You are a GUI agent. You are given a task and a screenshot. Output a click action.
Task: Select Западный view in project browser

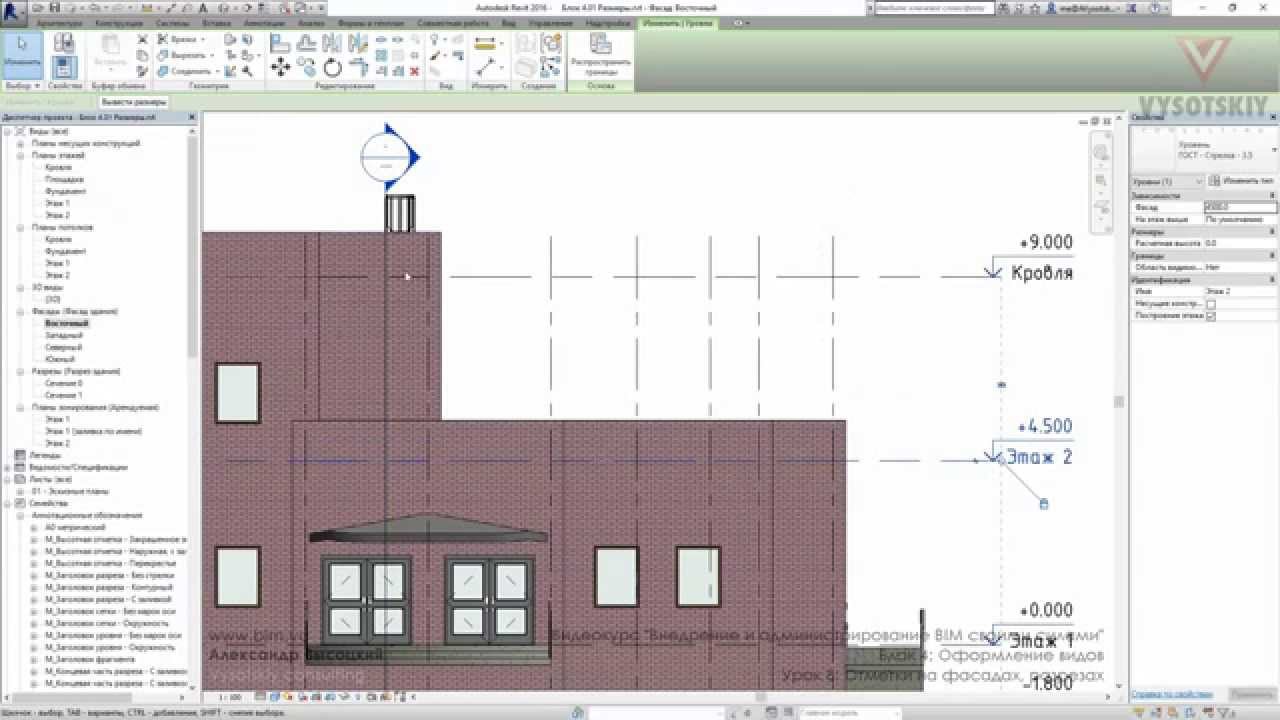tap(64, 336)
